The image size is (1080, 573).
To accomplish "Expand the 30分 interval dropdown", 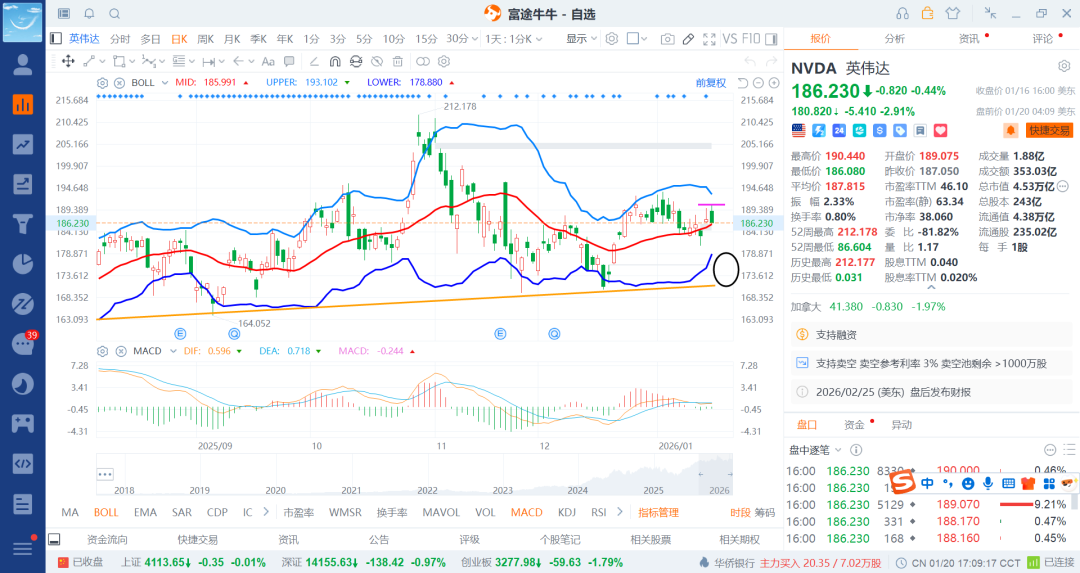I will 461,39.
